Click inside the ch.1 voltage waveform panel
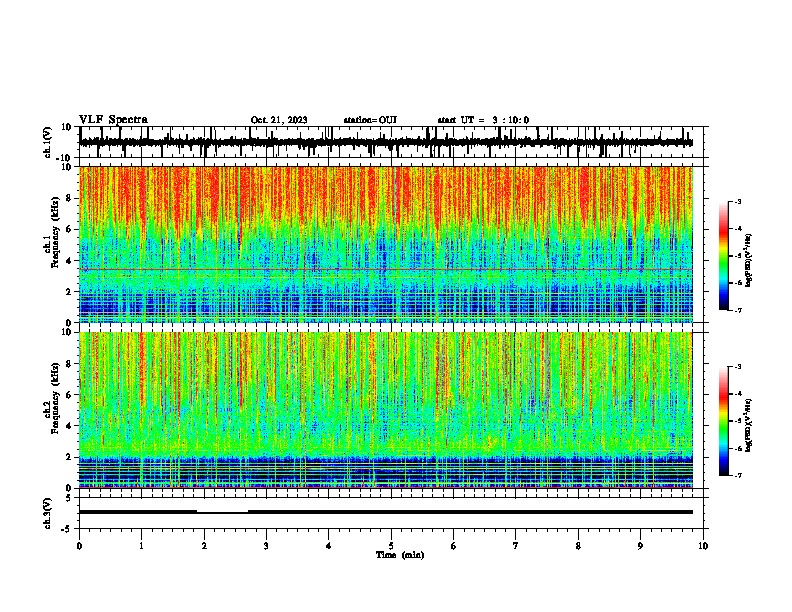Image resolution: width=792 pixels, height=612 pixels. (391, 142)
